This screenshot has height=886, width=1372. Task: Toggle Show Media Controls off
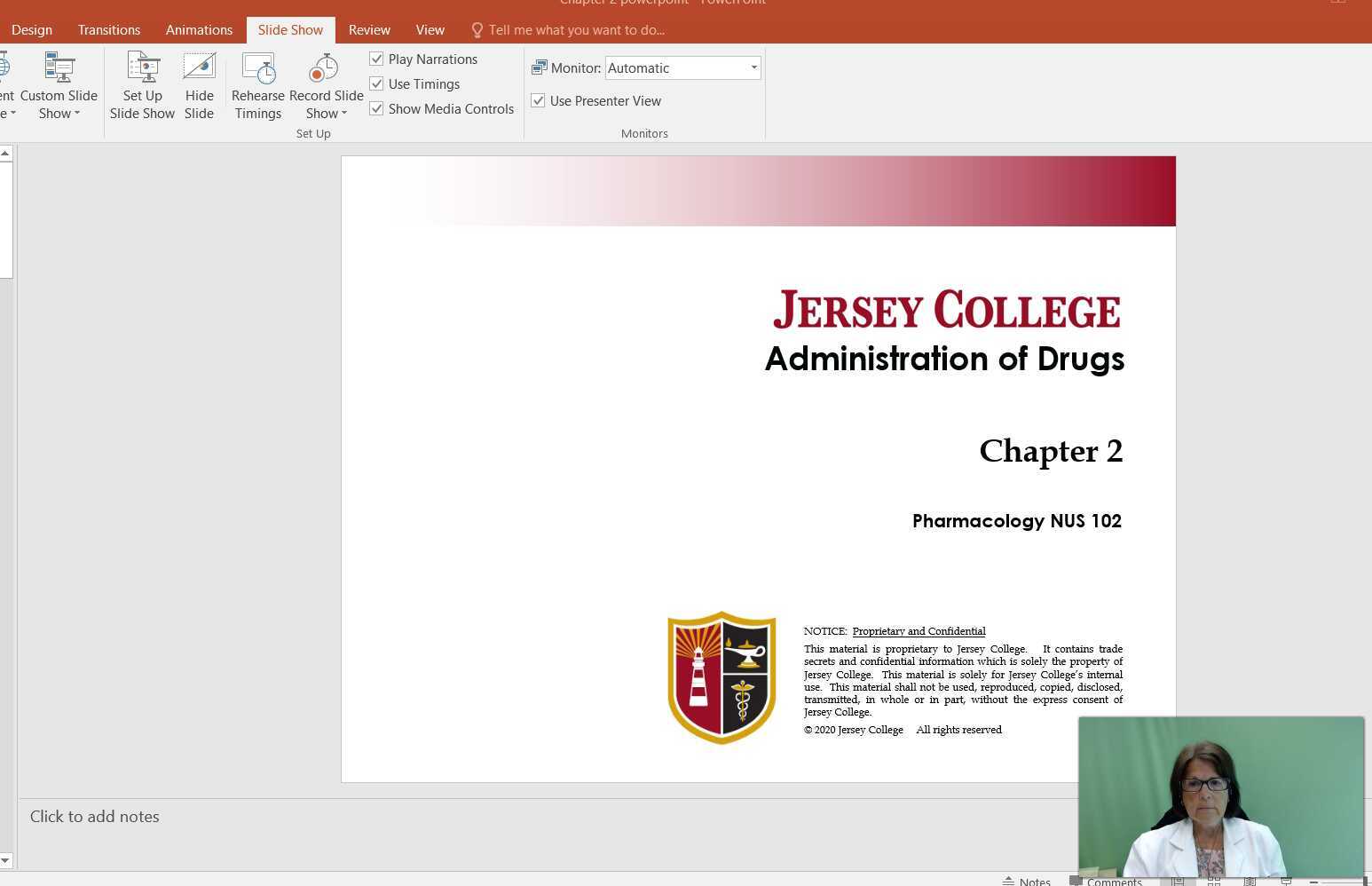click(x=376, y=107)
